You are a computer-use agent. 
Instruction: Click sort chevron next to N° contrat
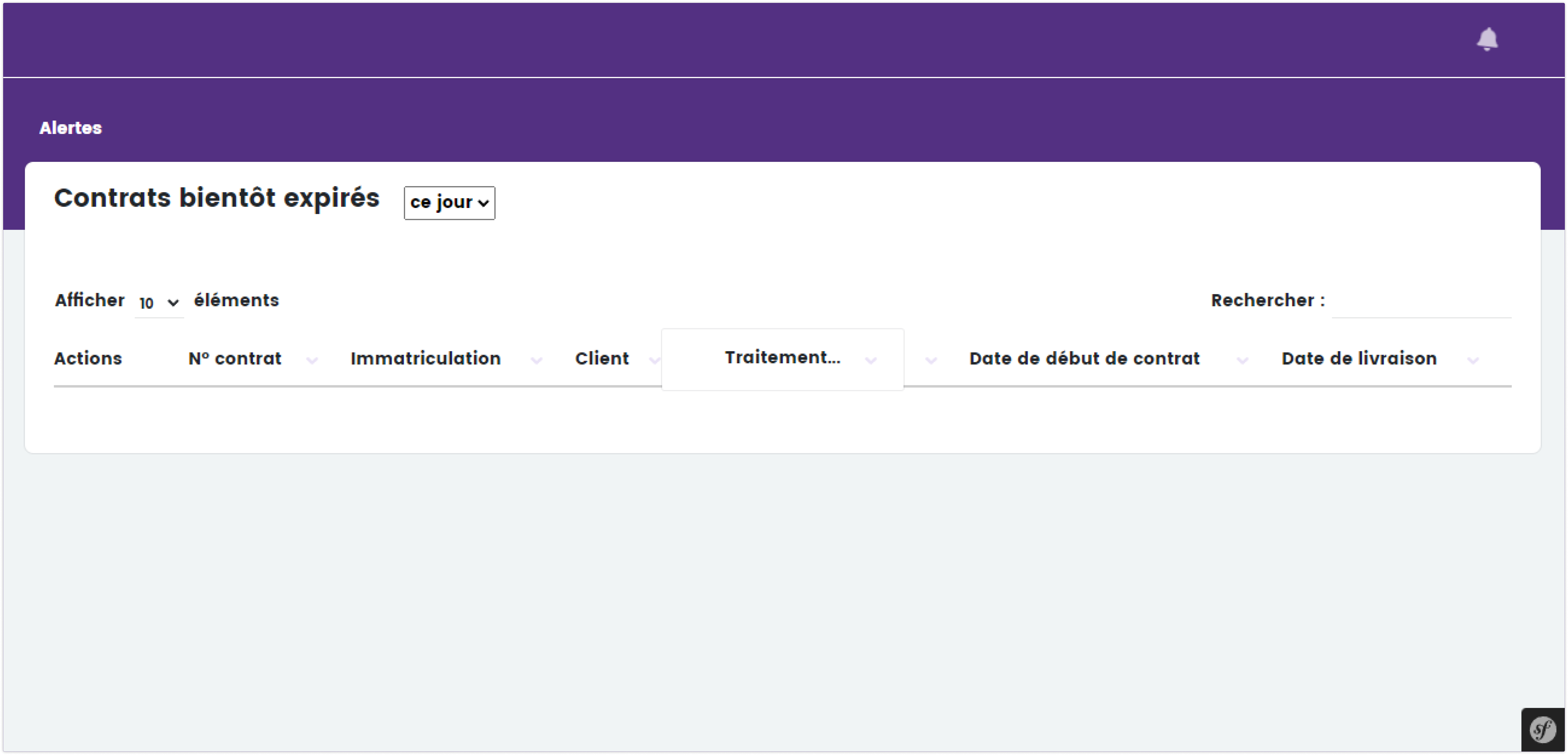(312, 361)
